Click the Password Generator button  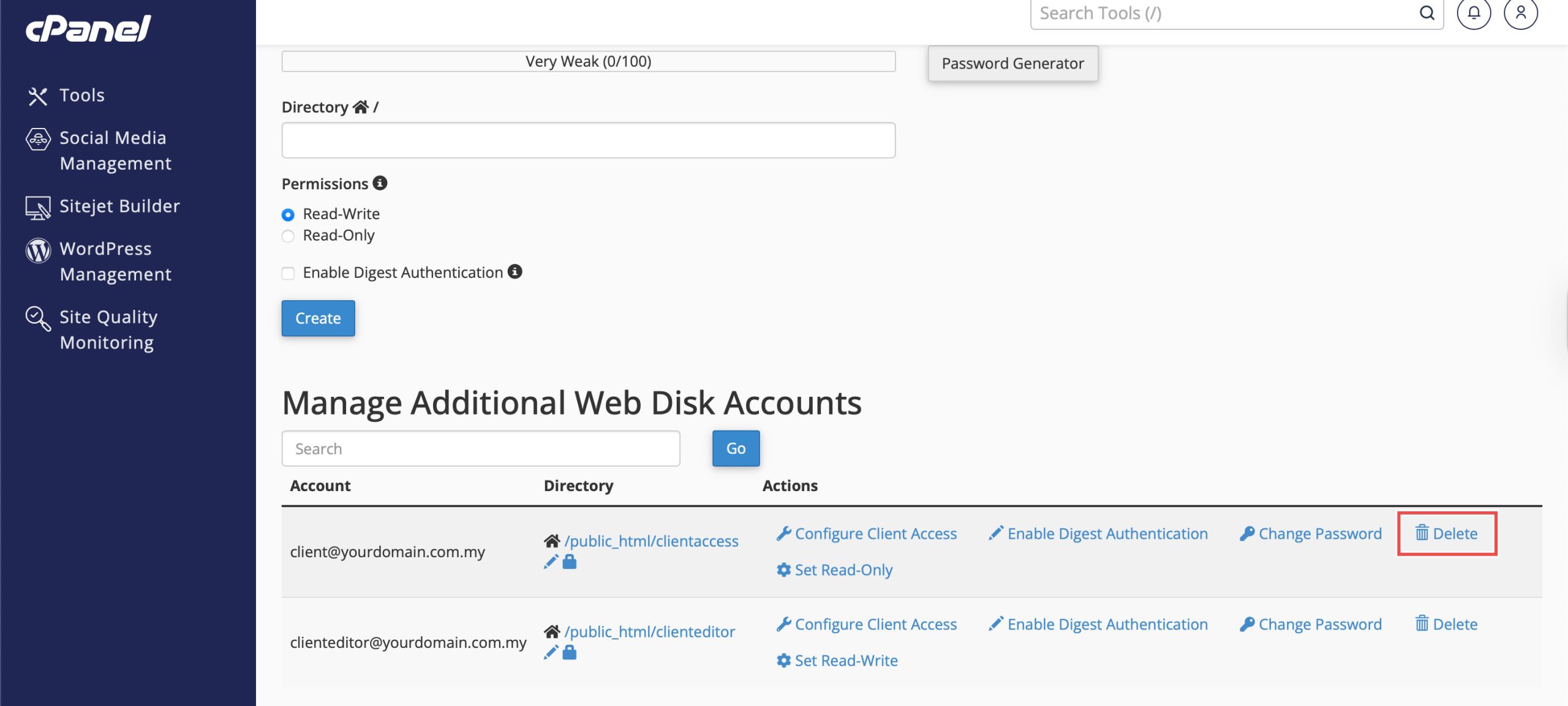point(1012,64)
